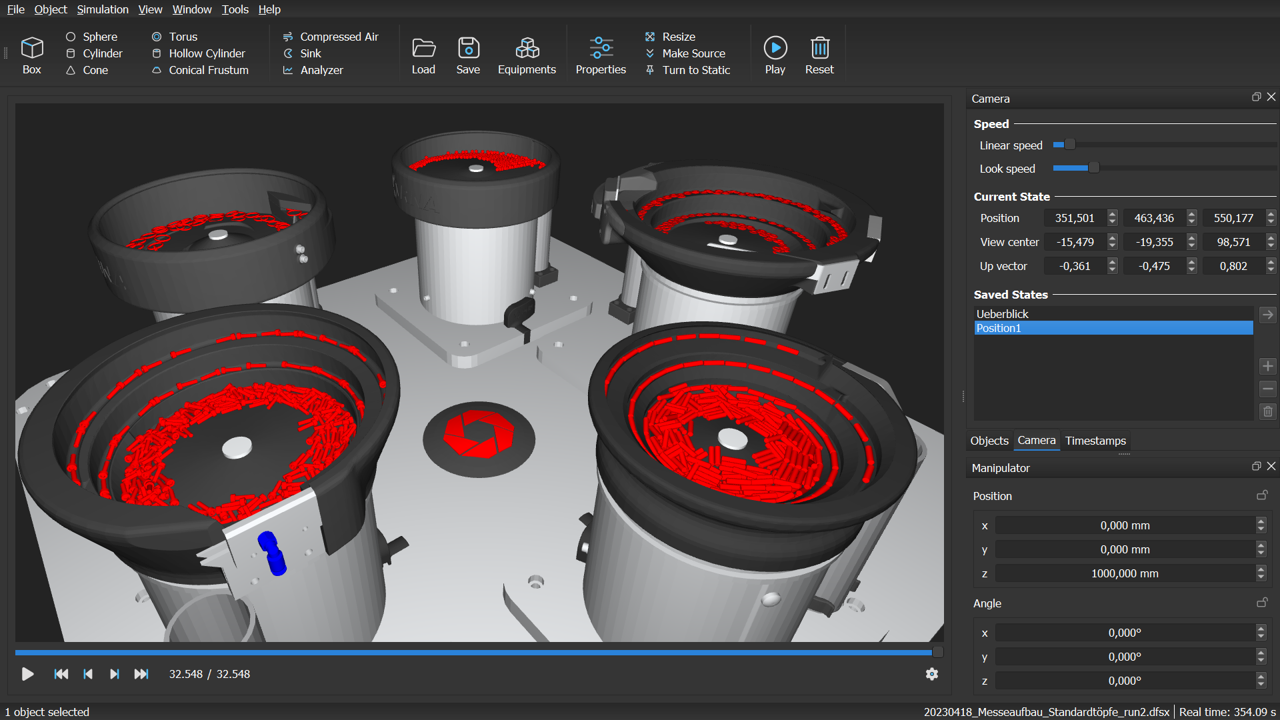The width and height of the screenshot is (1280, 720).
Task: Step back one frame
Action: (88, 674)
